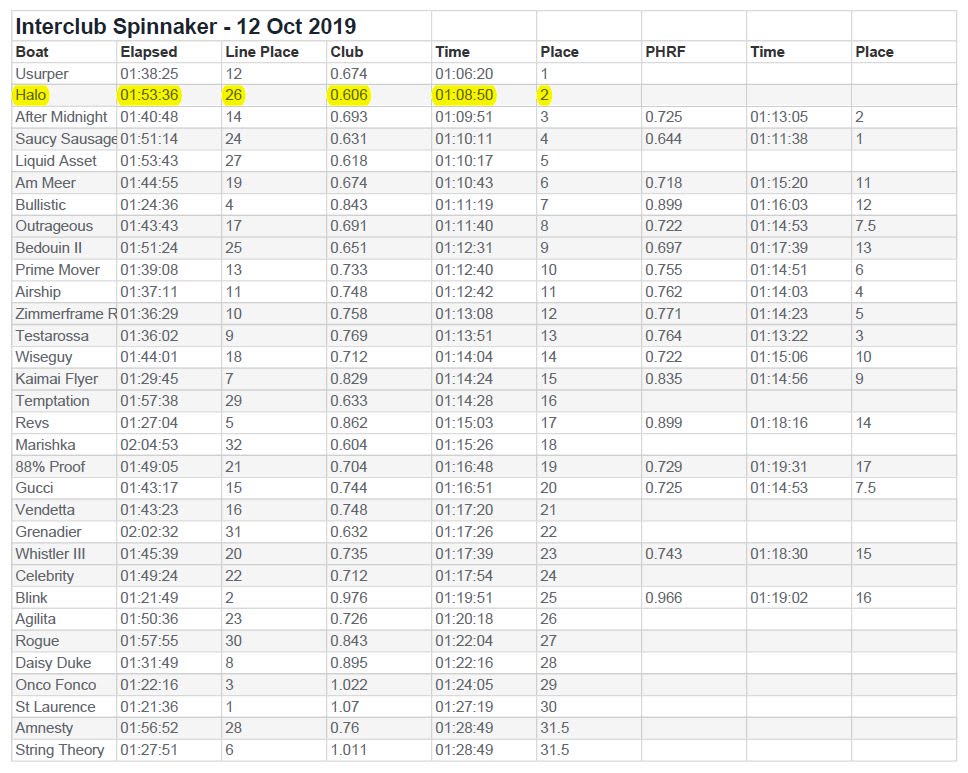This screenshot has height=773, width=968.
Task: Select the Usurper boat name cell
Action: [64, 73]
